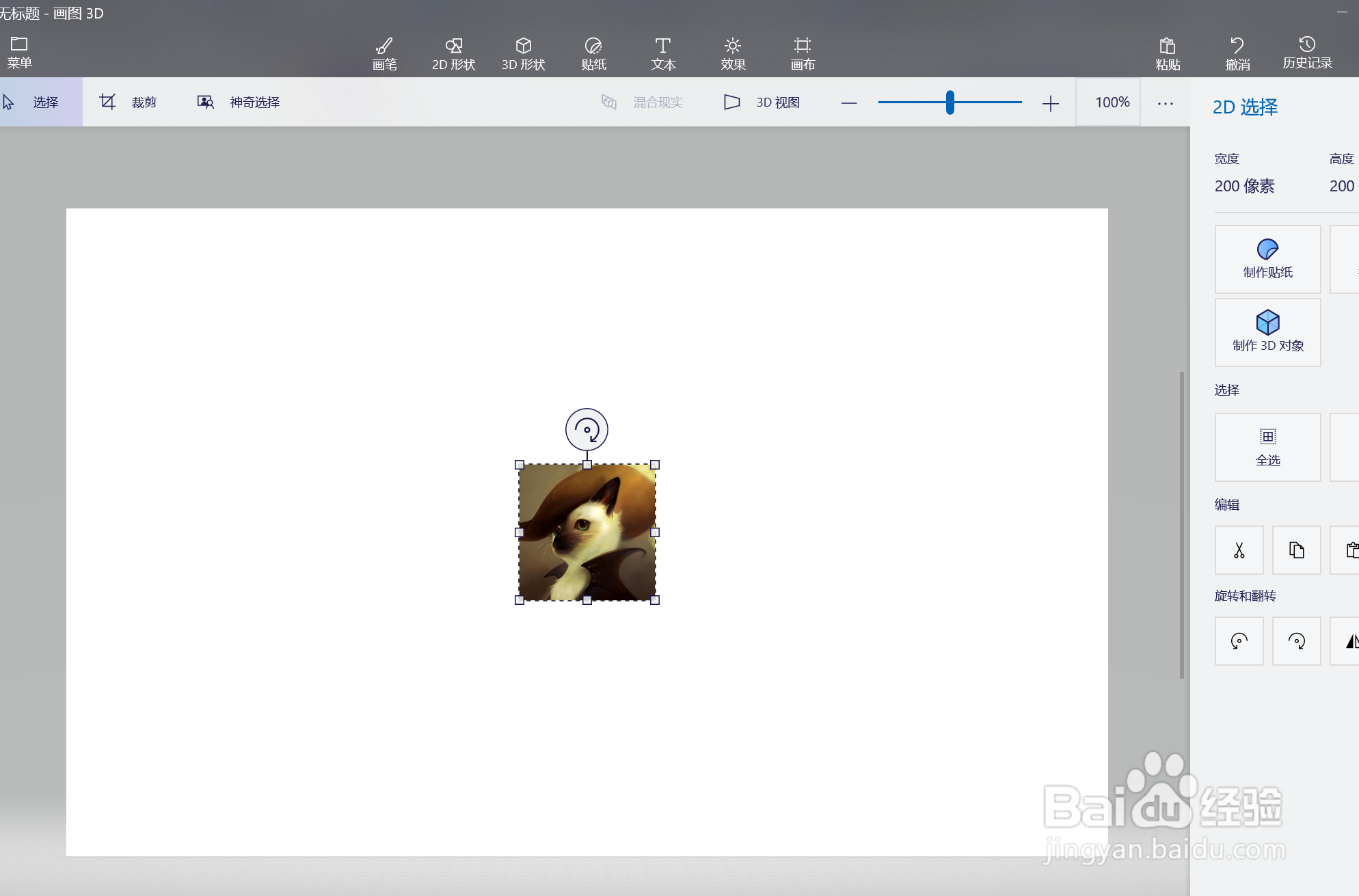Open the Stickers (贴纸) panel
The width and height of the screenshot is (1359, 896).
point(593,53)
